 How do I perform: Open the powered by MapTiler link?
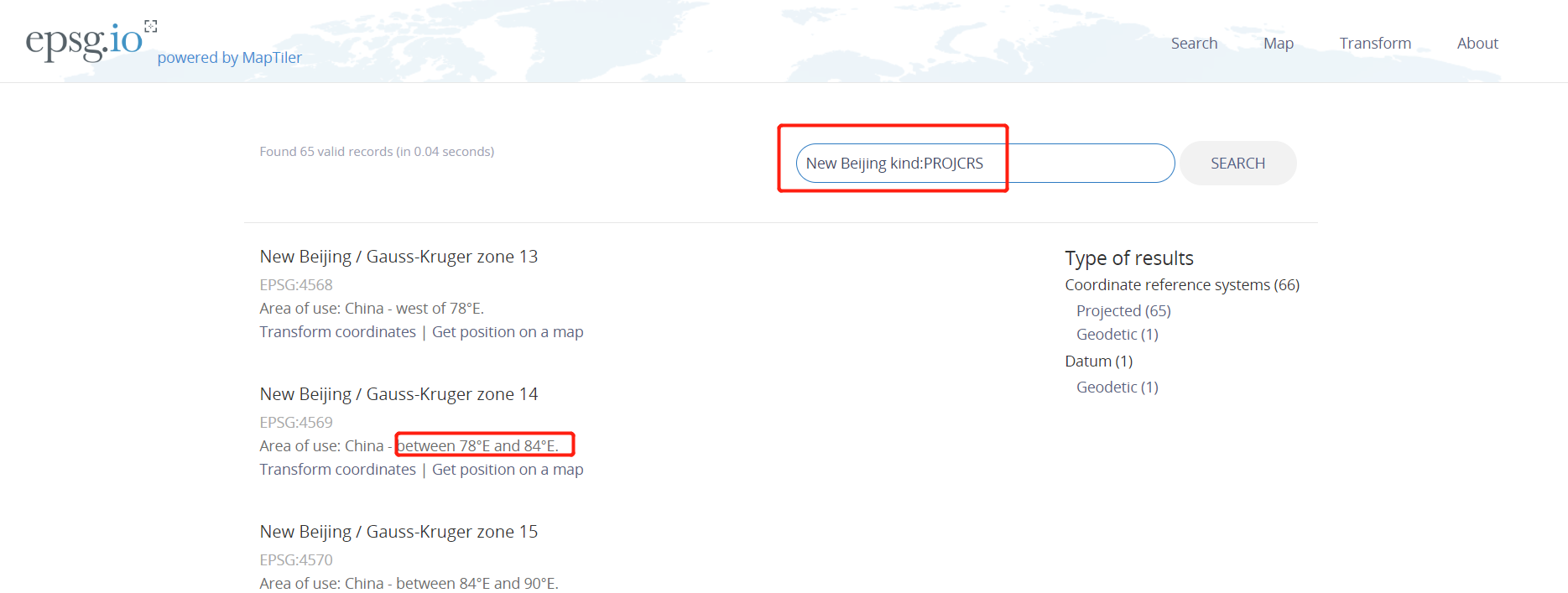pyautogui.click(x=229, y=58)
